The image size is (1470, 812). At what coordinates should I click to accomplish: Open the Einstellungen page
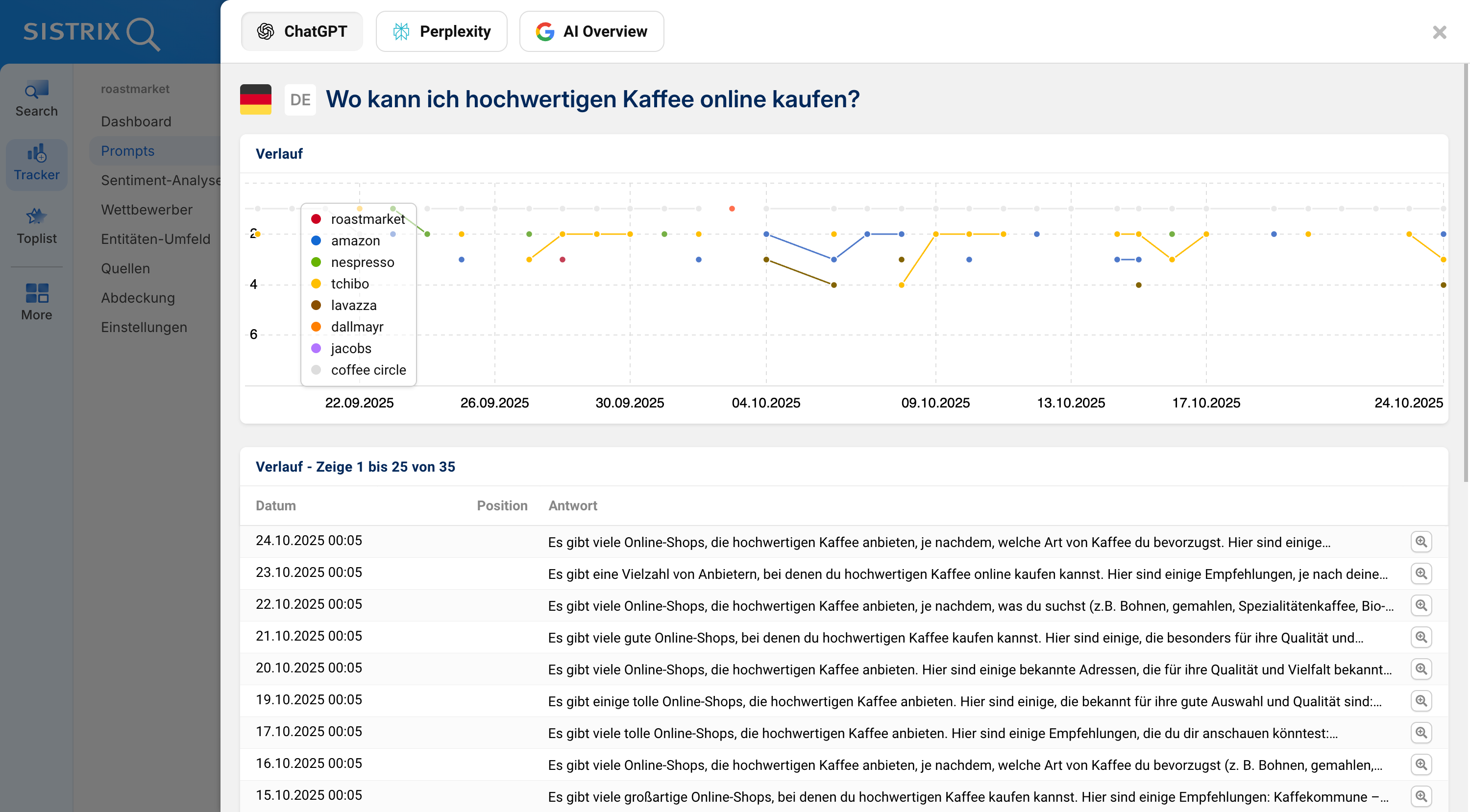(x=145, y=327)
